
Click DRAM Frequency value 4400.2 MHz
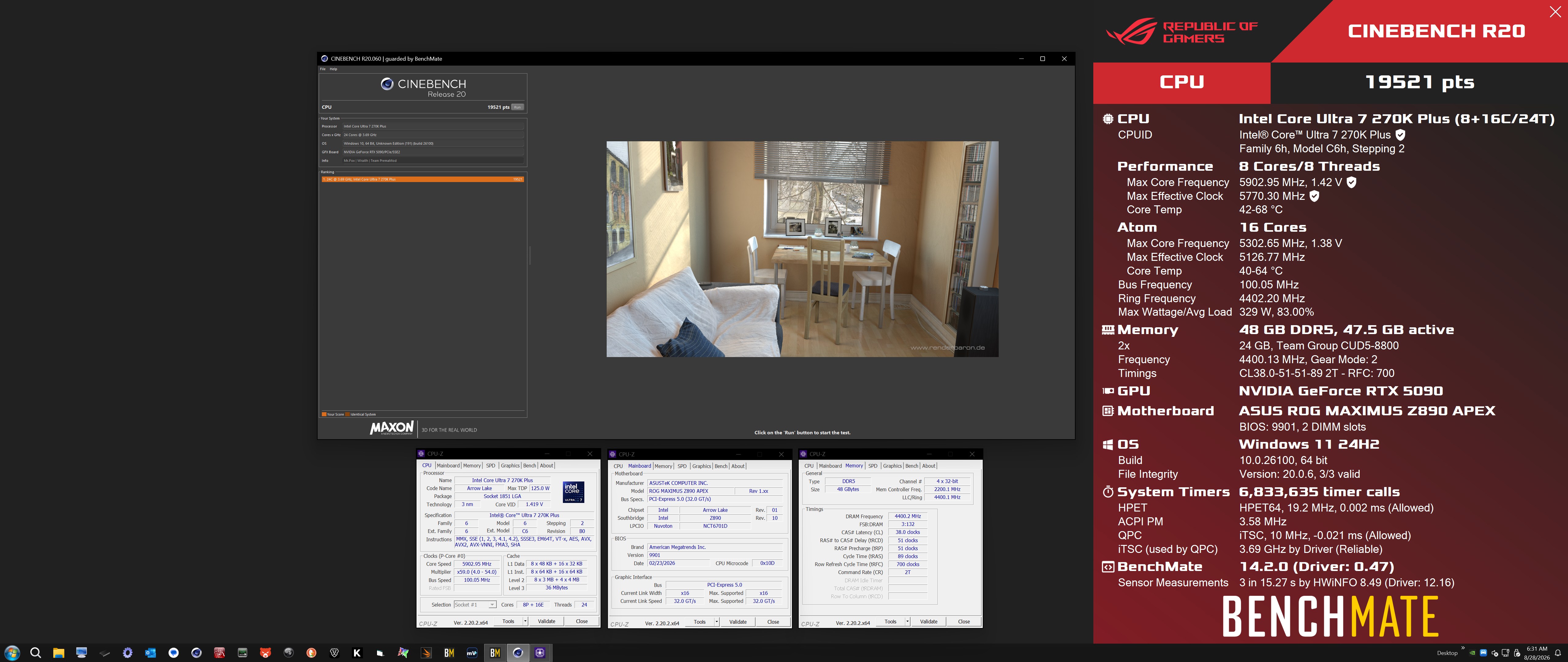pos(907,516)
